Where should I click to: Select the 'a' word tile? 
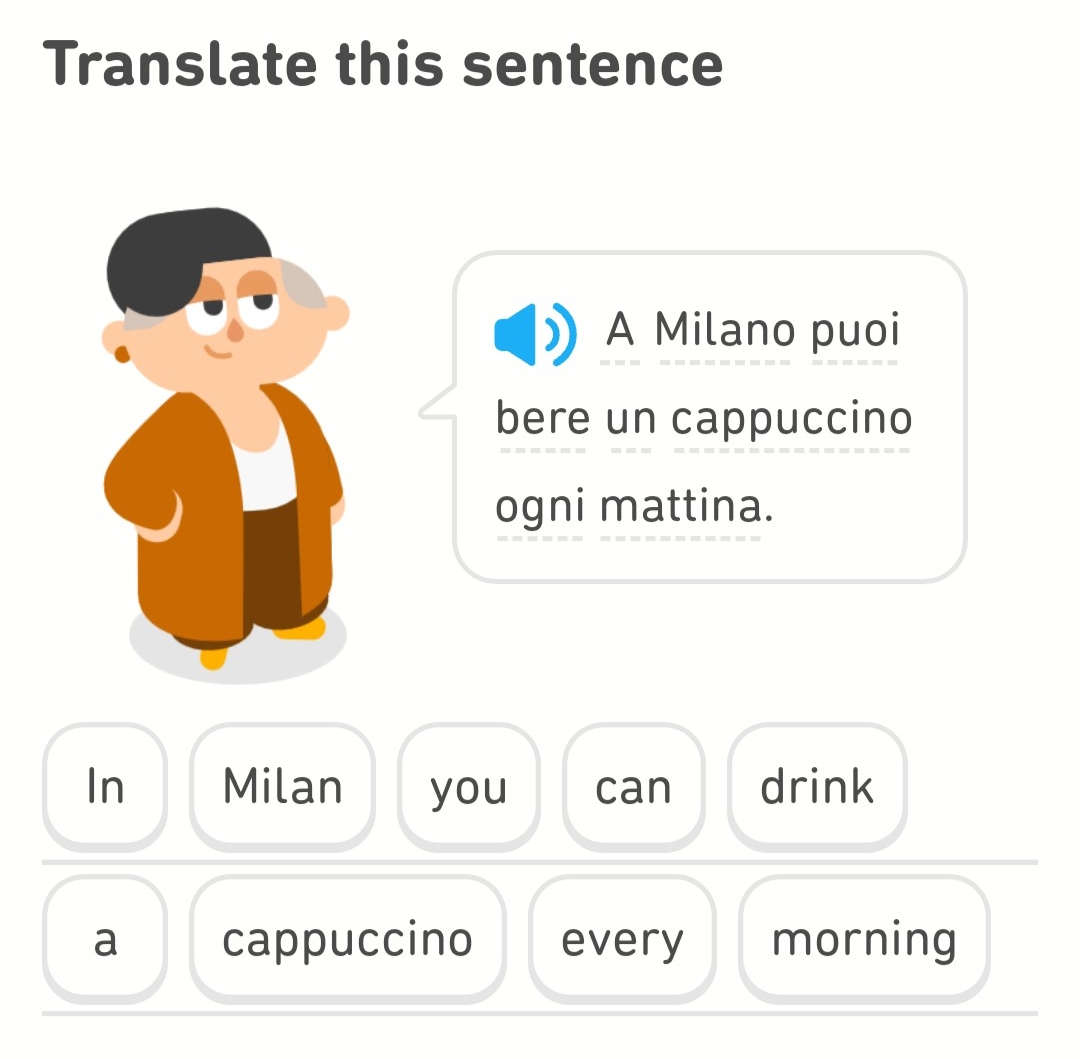[105, 940]
